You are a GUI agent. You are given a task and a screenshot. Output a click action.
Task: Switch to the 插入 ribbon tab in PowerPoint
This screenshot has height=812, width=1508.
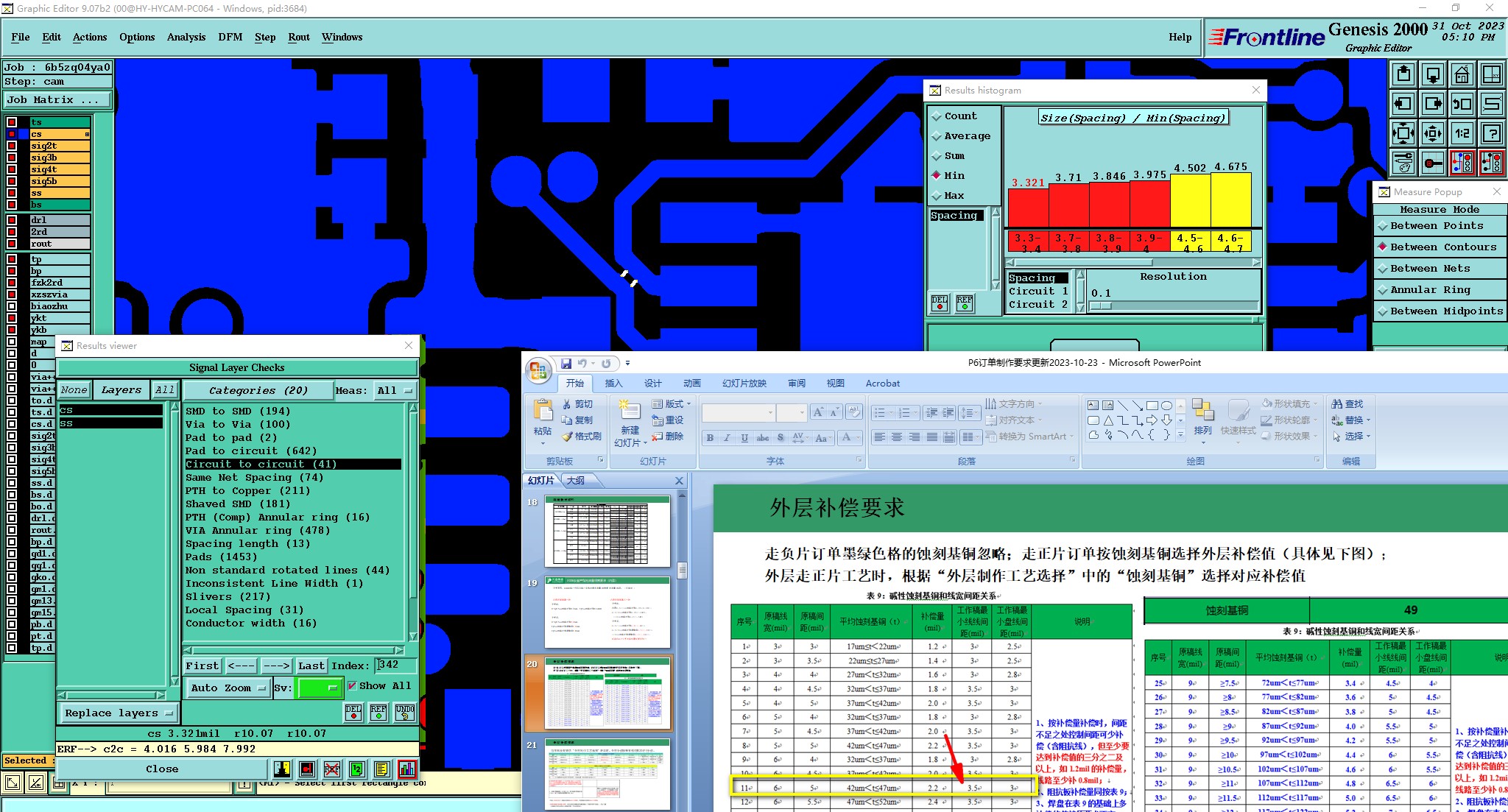pyautogui.click(x=613, y=384)
